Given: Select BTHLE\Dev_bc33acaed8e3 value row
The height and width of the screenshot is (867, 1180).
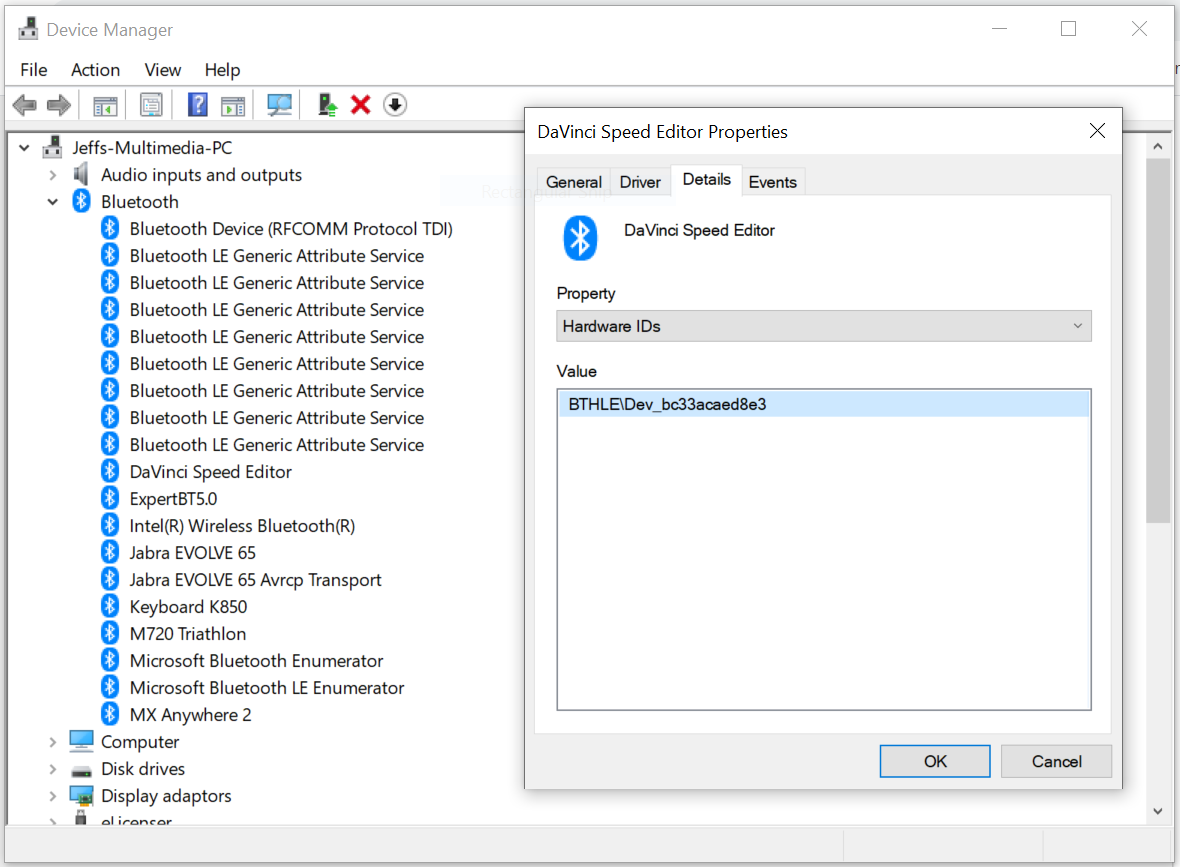Looking at the screenshot, I should 824,404.
